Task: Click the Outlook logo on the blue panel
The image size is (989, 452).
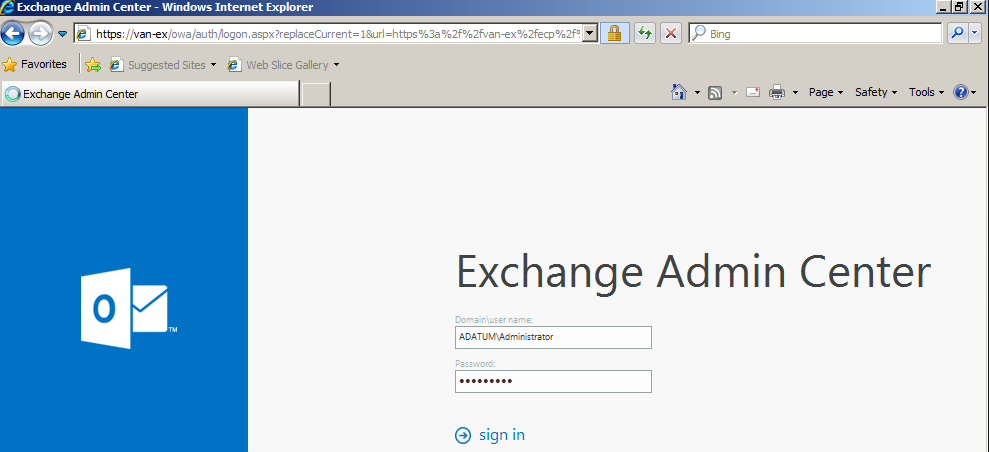Action: 128,309
